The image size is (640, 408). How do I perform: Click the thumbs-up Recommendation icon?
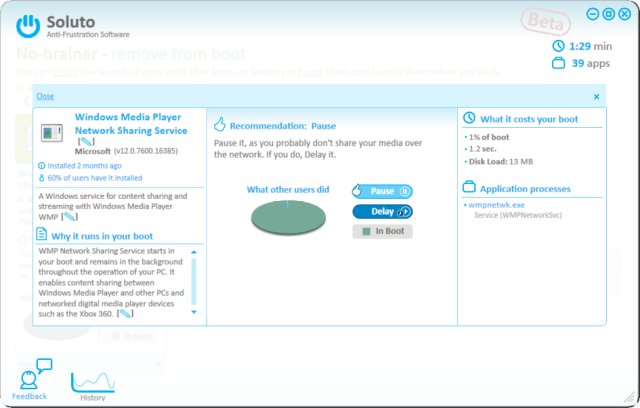pos(220,124)
